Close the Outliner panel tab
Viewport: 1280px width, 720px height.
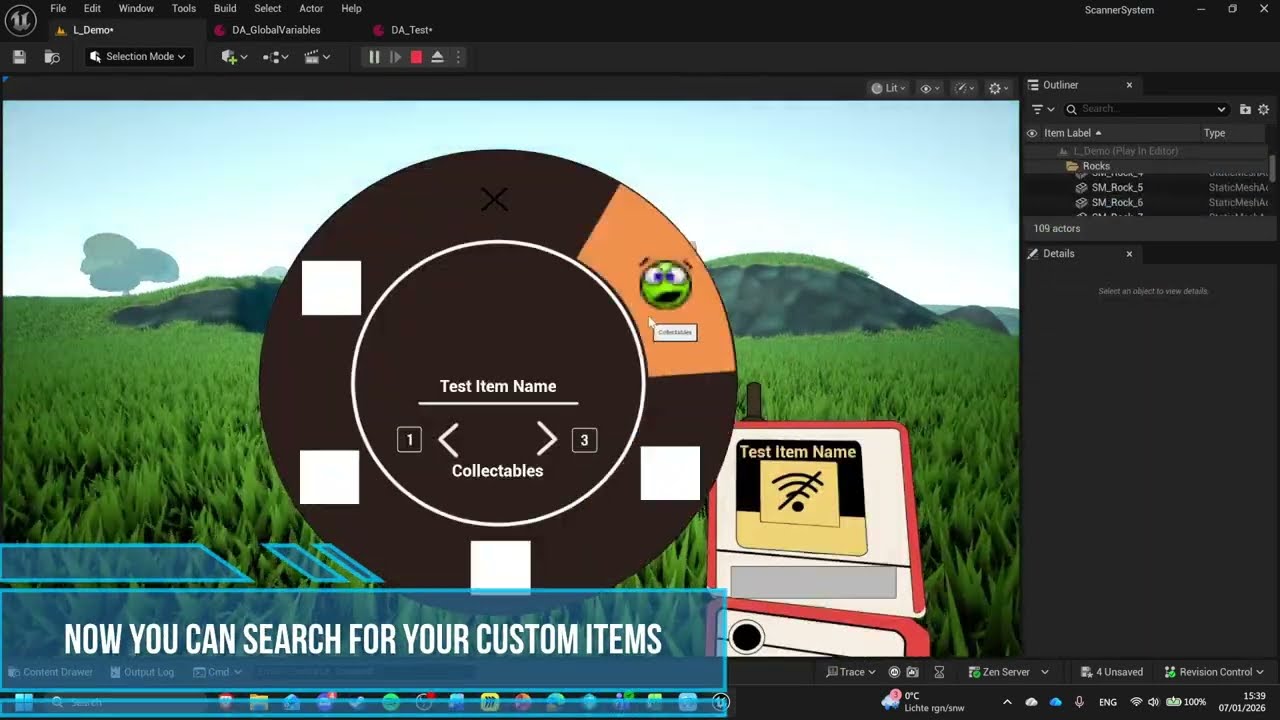tap(1129, 85)
